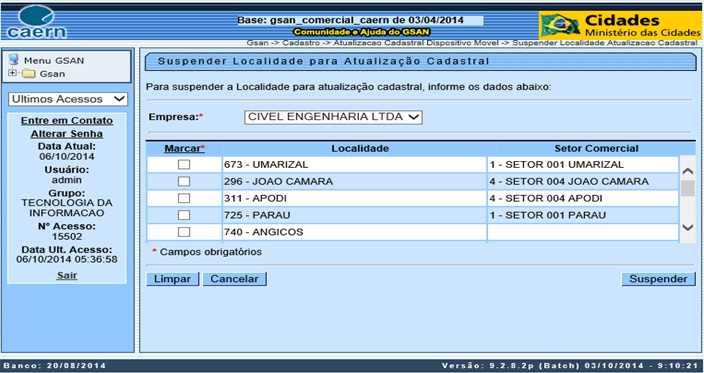Click the Localidade column header

coord(360,149)
